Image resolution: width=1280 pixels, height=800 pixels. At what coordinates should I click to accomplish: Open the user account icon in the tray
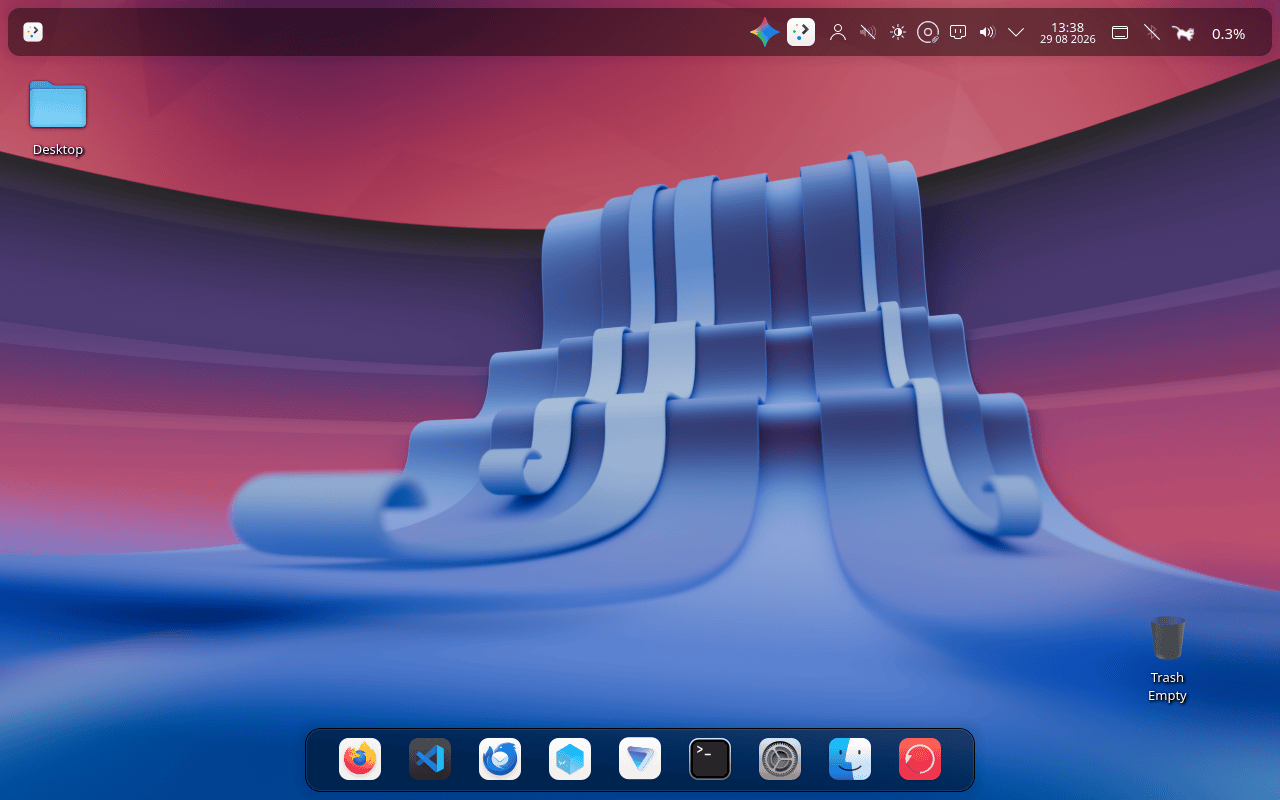(838, 32)
